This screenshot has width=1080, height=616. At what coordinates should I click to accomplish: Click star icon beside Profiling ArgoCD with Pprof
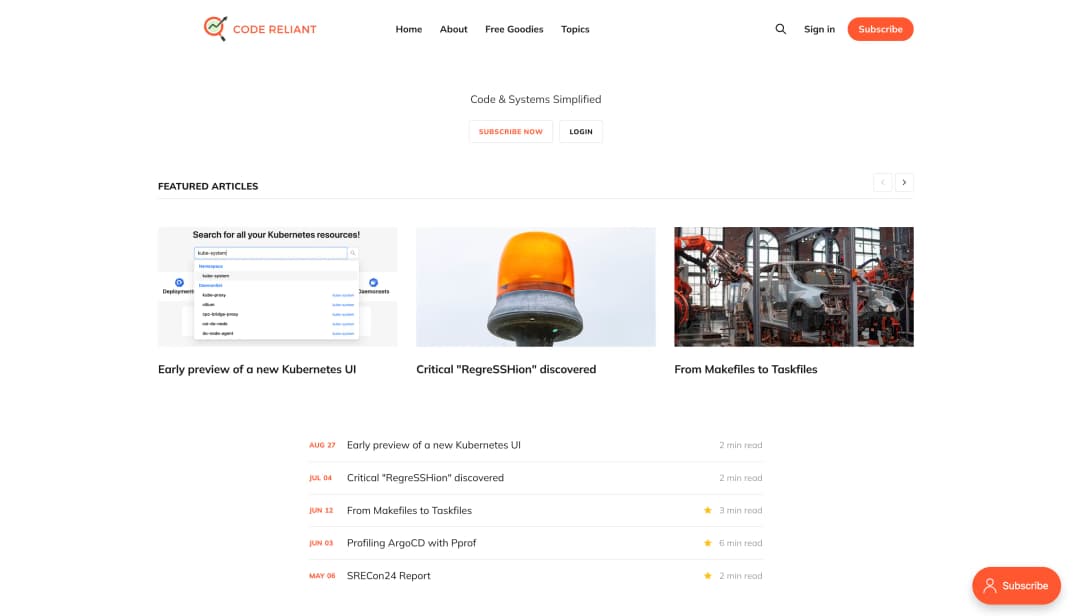708,543
